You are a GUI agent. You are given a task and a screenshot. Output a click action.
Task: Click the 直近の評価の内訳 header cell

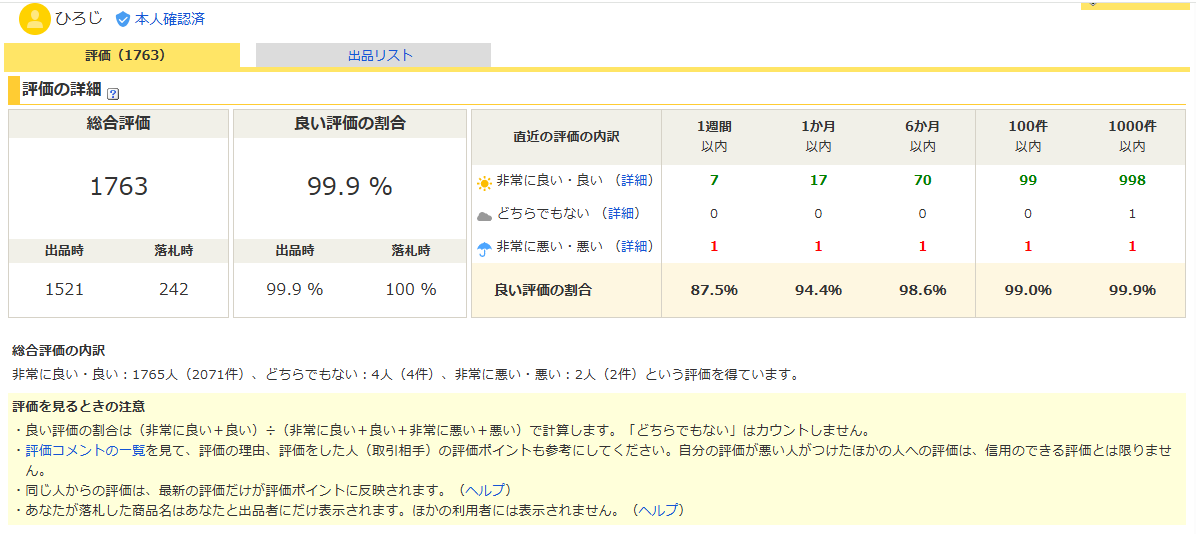[567, 137]
